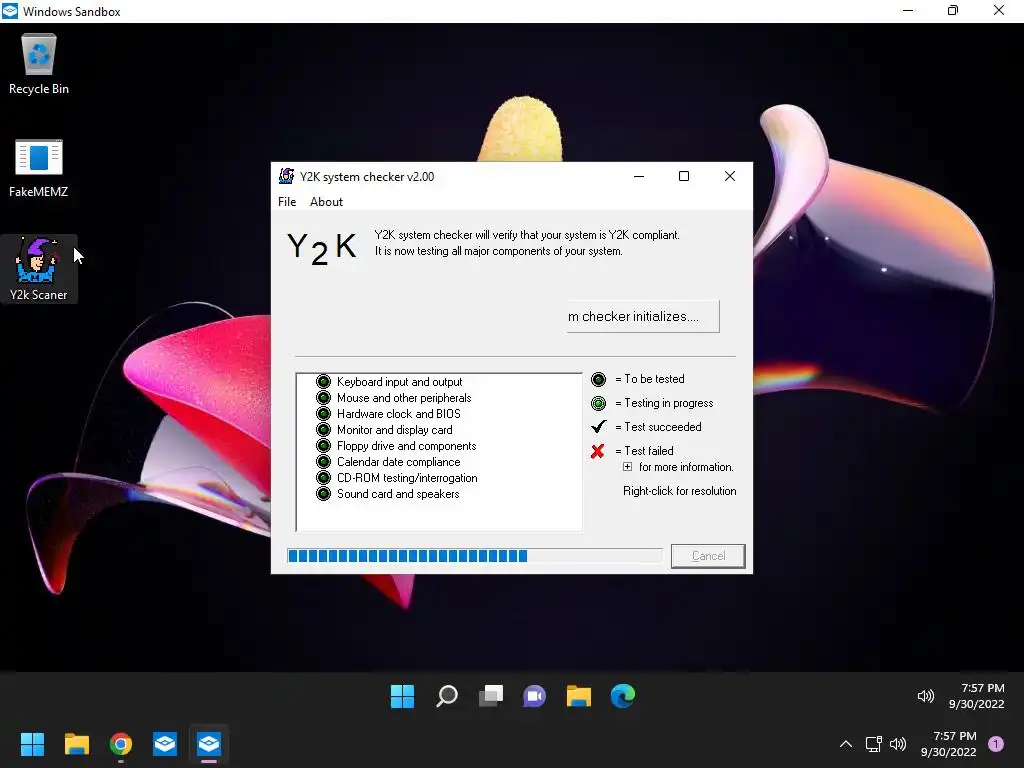Switch to active Windows Sandbox taskbar icon
The image size is (1024, 768).
(209, 744)
